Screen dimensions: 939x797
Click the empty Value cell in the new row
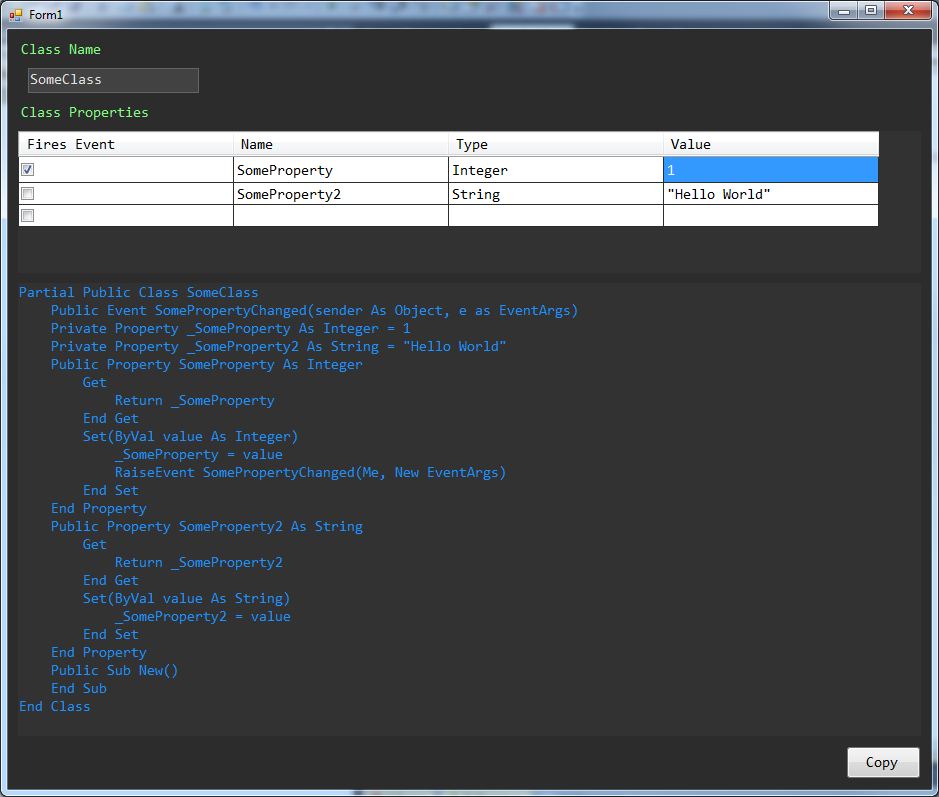pyautogui.click(x=771, y=216)
